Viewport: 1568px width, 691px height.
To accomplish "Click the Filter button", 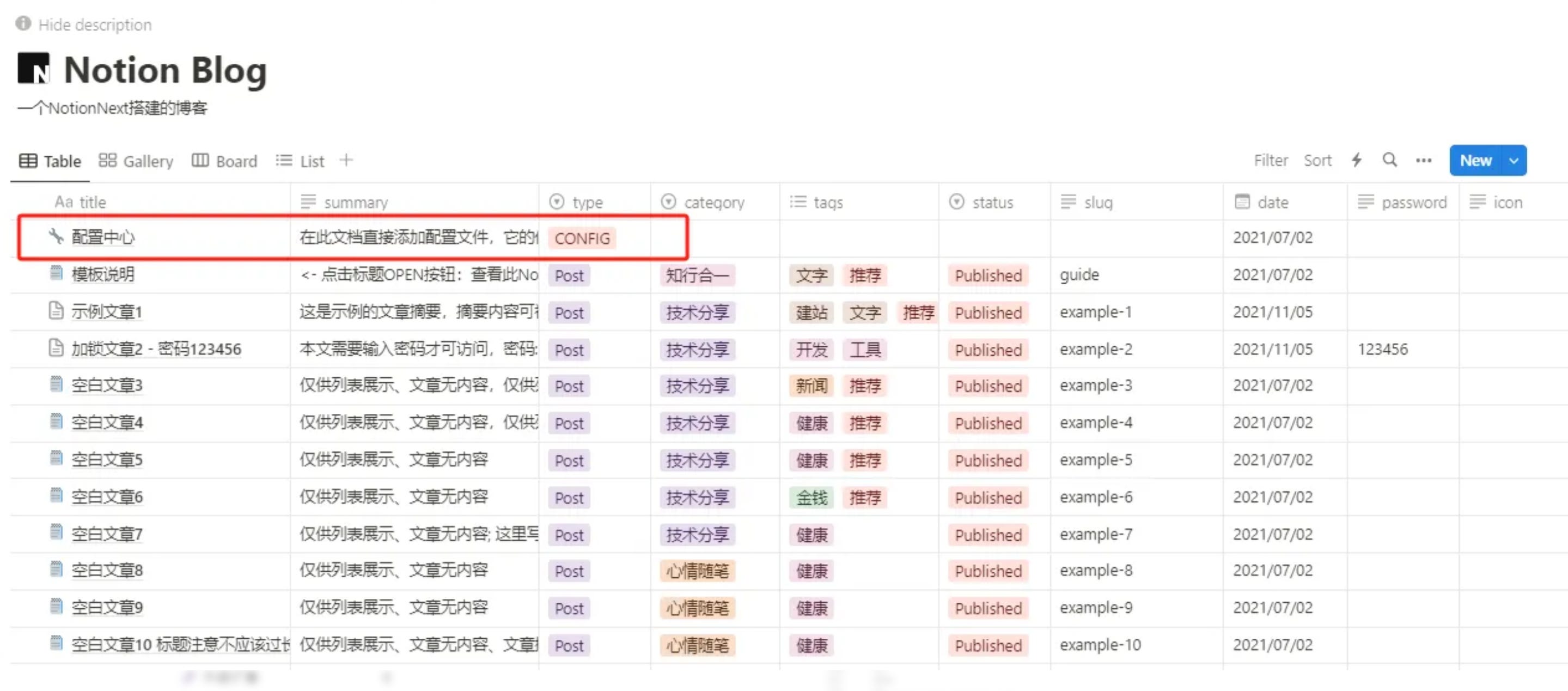I will point(1270,161).
